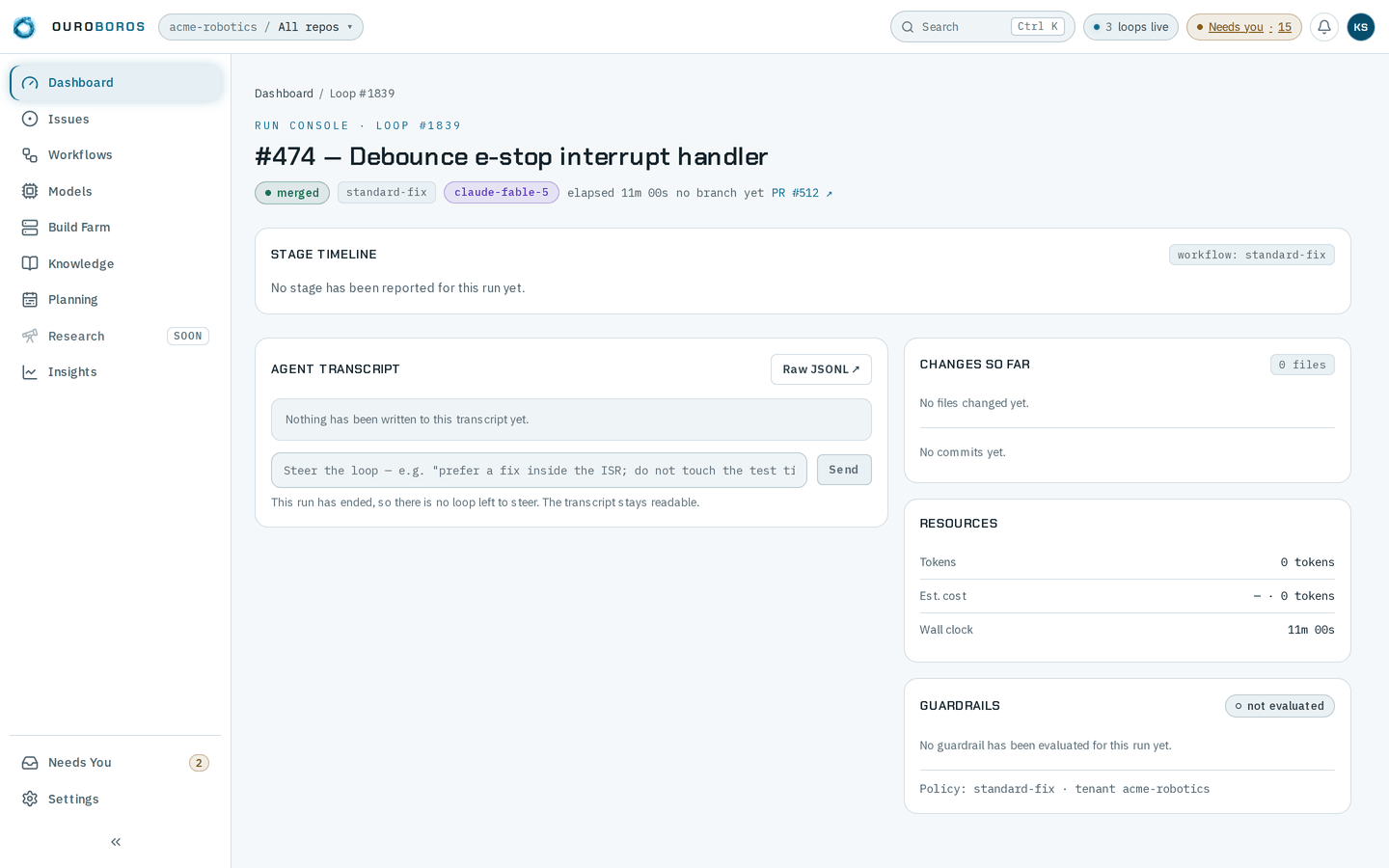Open the Settings gear icon
Screen dimensions: 1389x868
click(30, 799)
